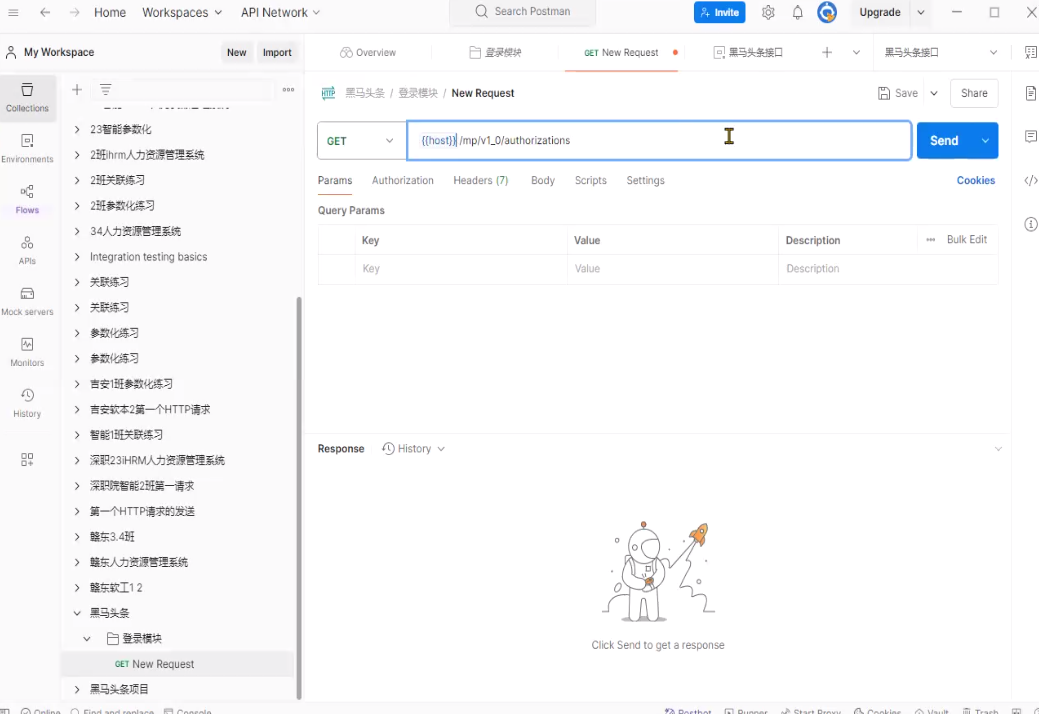Open the Save options dropdown arrow
Image resolution: width=1039 pixels, height=714 pixels.
[934, 93]
